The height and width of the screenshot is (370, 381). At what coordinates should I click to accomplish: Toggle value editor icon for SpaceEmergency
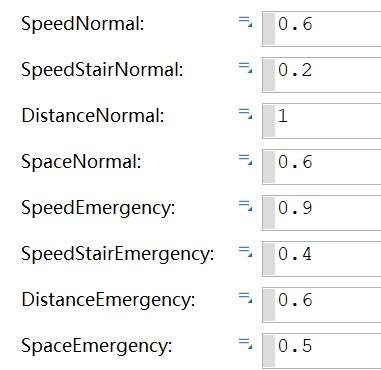tap(245, 344)
